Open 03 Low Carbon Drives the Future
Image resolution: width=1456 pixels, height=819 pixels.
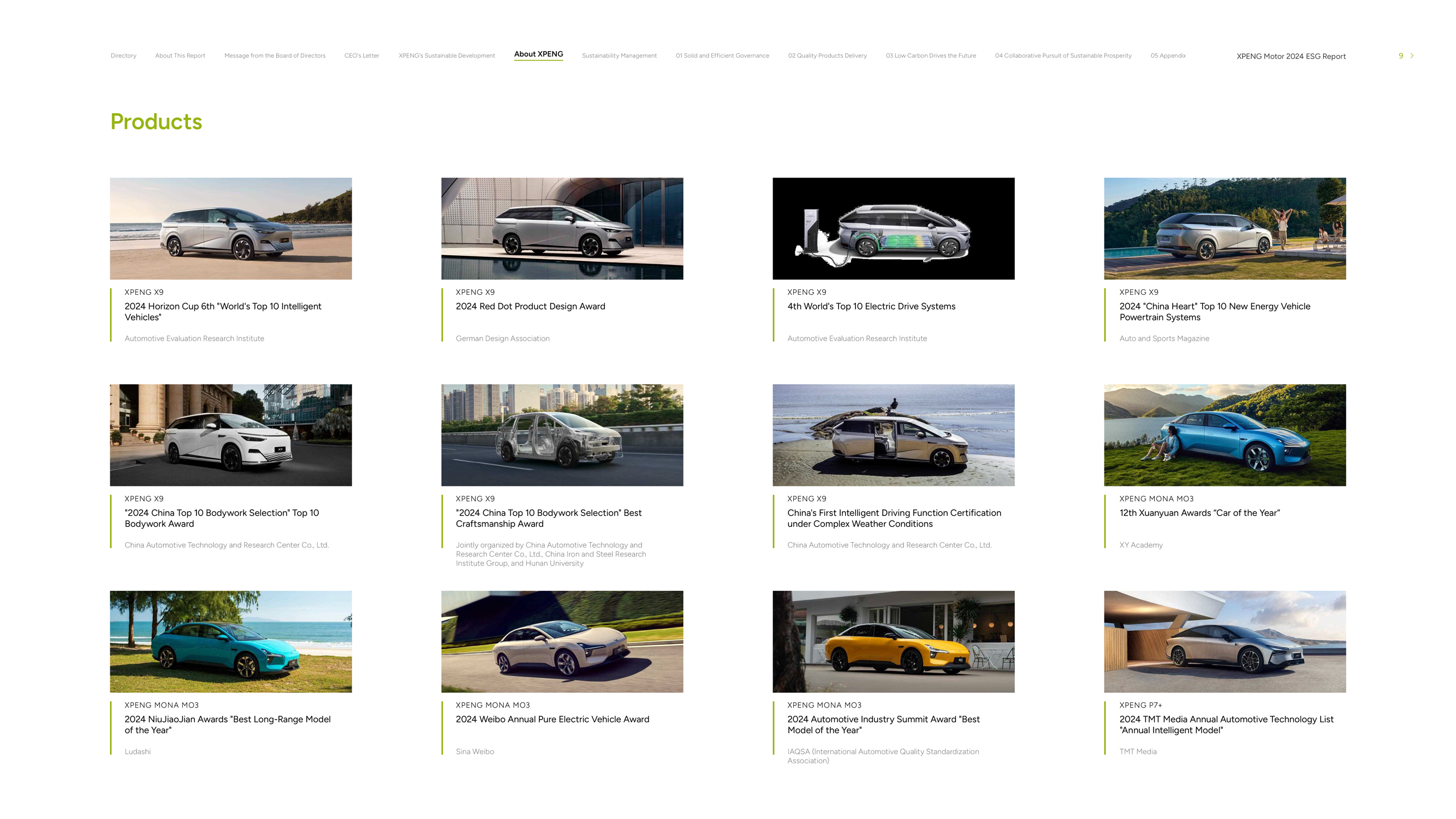click(x=930, y=55)
